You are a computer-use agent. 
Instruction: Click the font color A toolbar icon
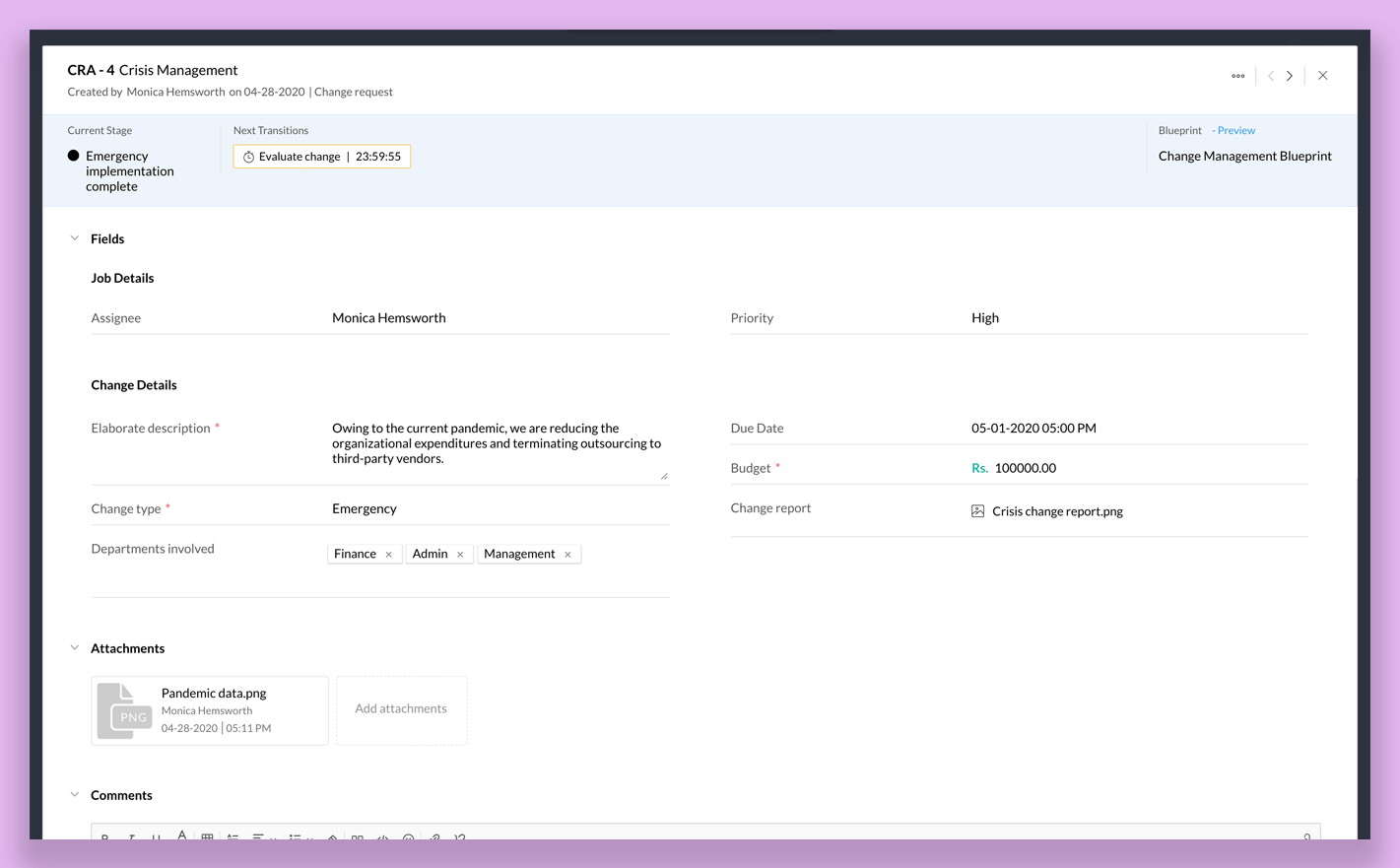tap(181, 835)
